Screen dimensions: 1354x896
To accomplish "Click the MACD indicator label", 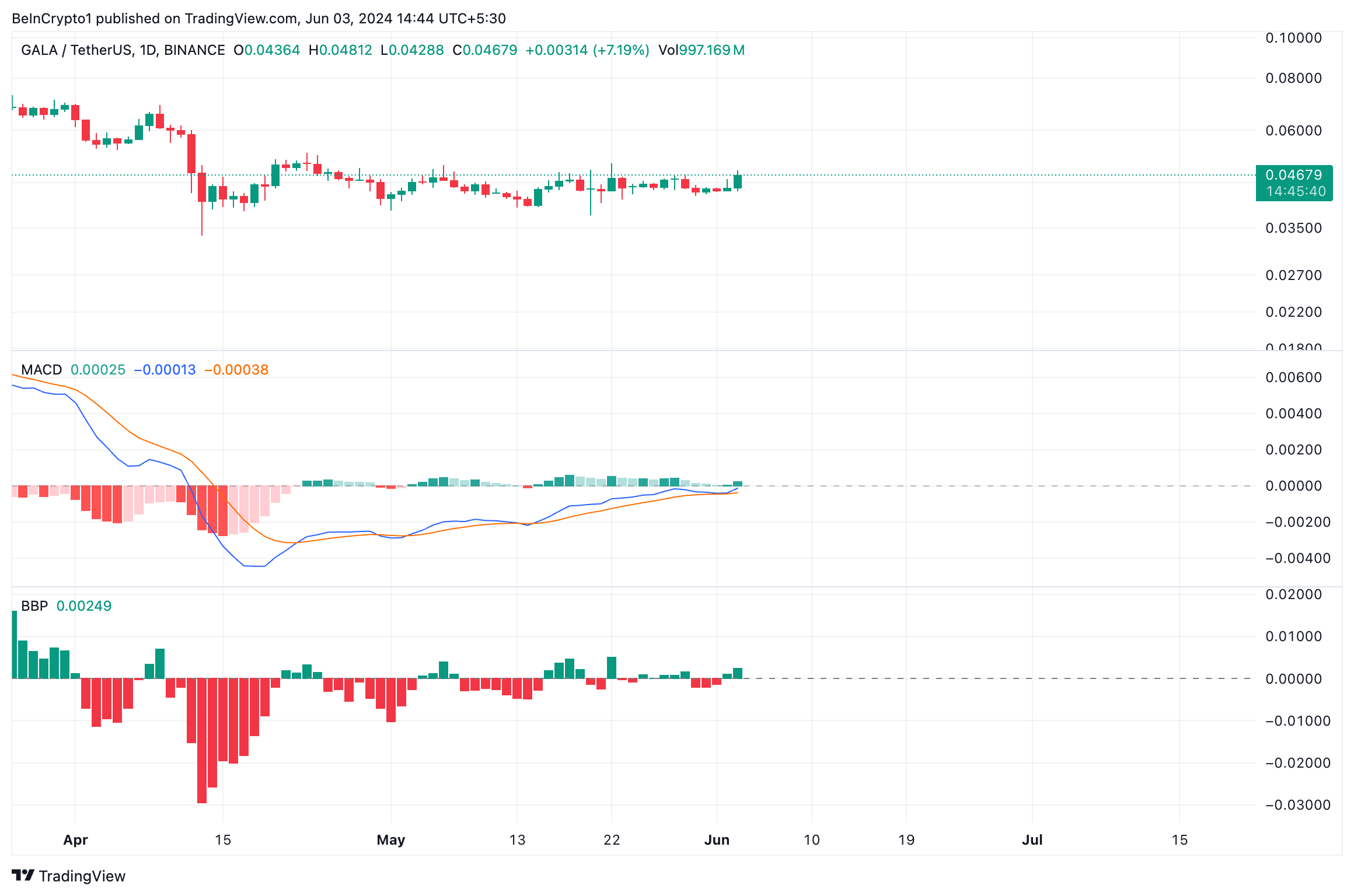I will [41, 370].
